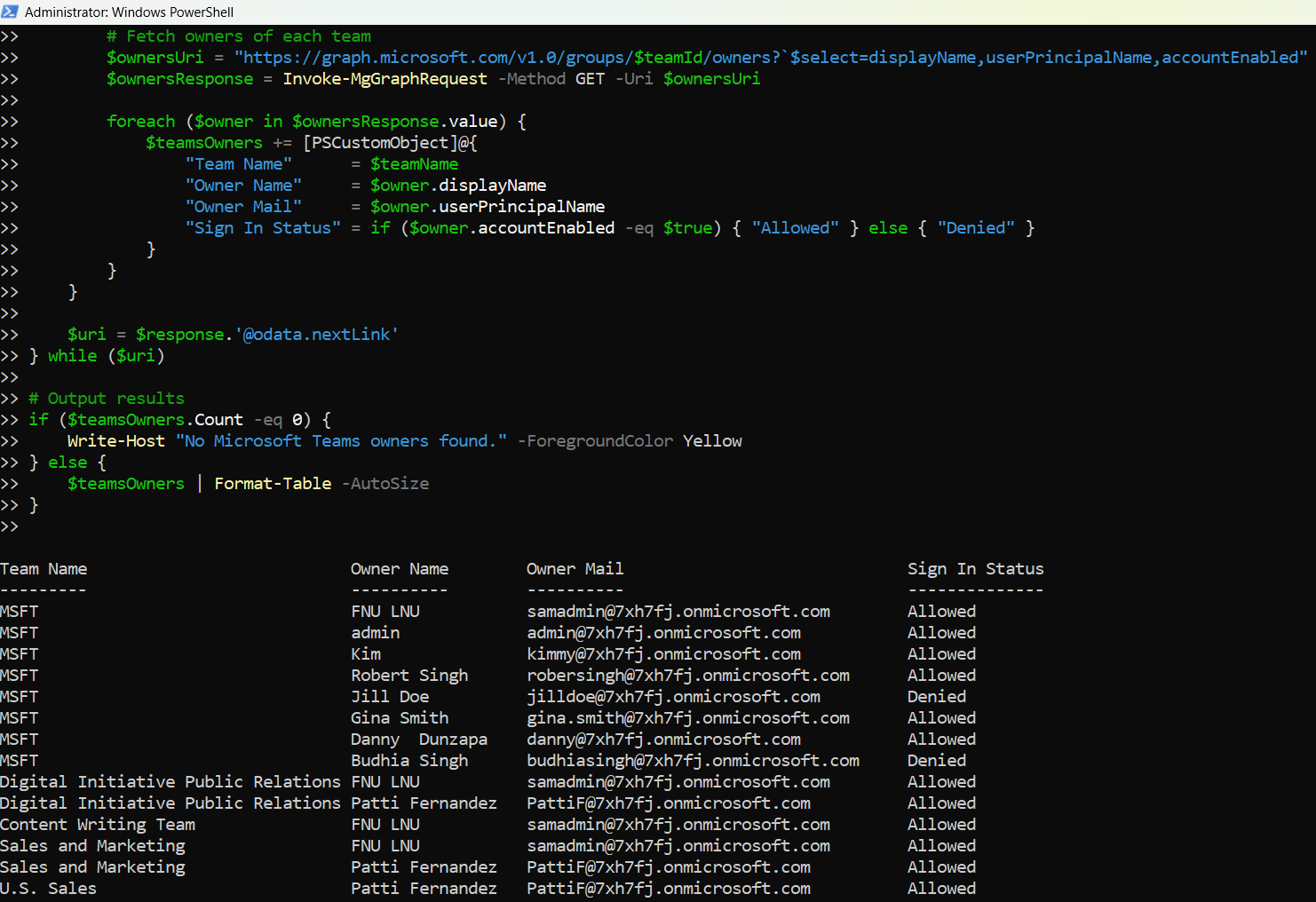Select the Team Name column header
The image size is (1316, 902).
tap(44, 569)
